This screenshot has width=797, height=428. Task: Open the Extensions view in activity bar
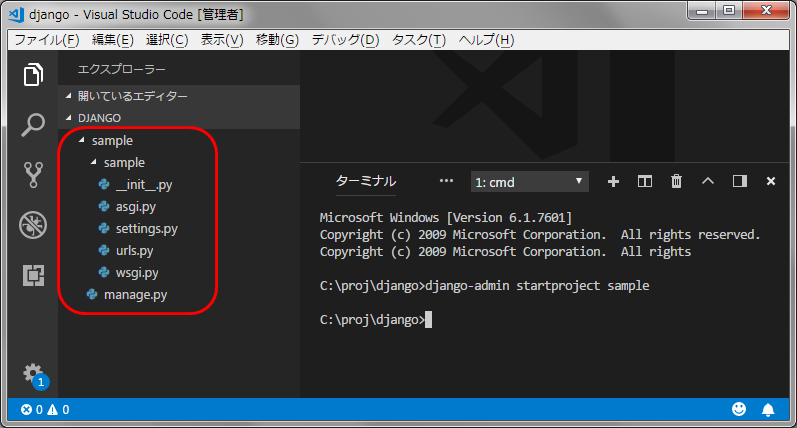[x=33, y=275]
